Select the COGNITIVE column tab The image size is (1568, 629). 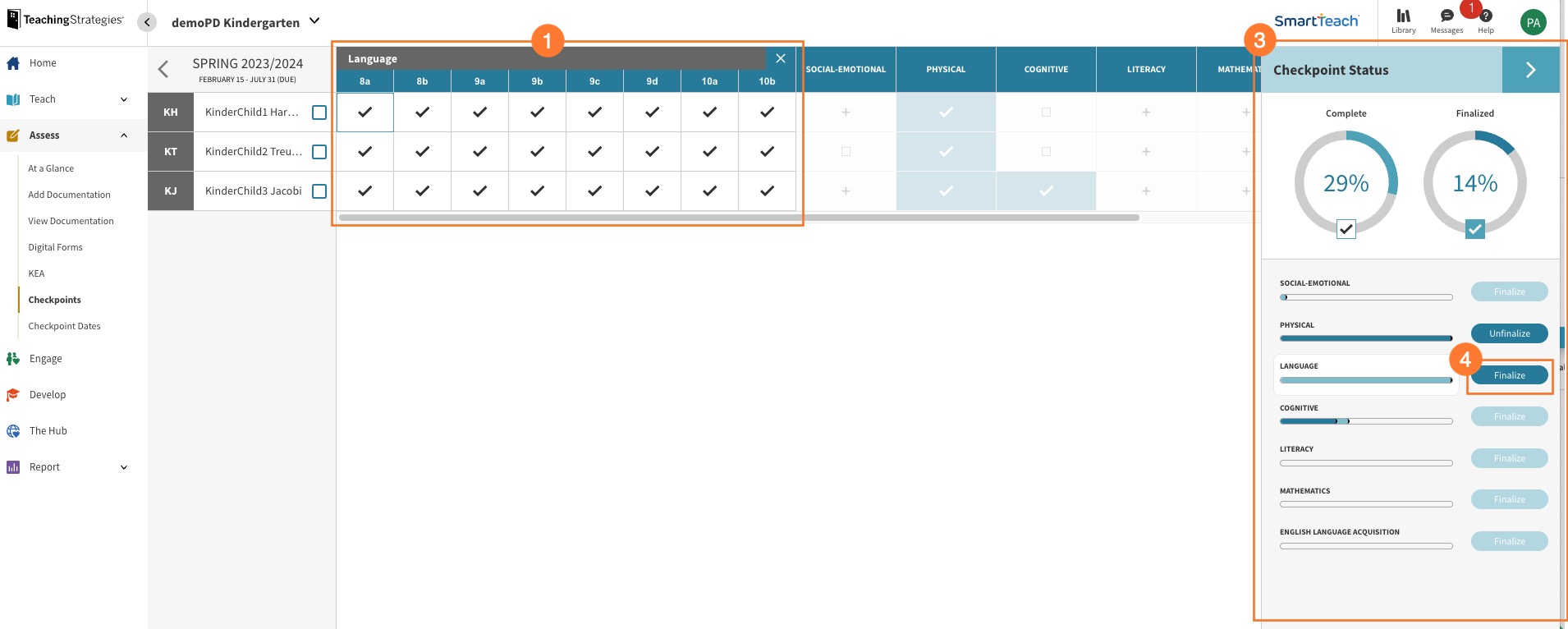1046,70
